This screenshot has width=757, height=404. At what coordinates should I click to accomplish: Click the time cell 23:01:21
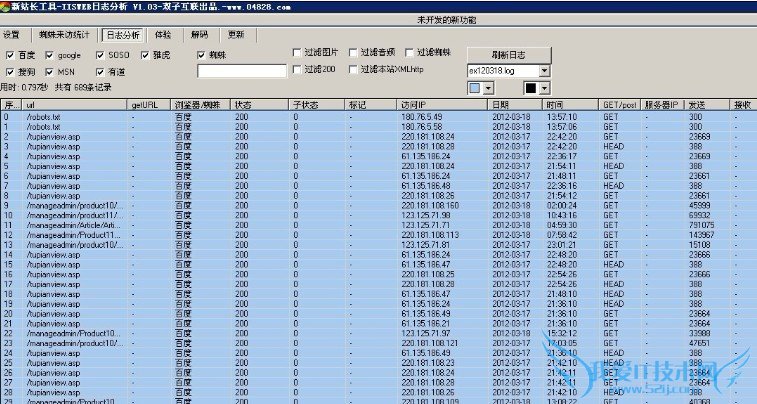click(x=562, y=245)
